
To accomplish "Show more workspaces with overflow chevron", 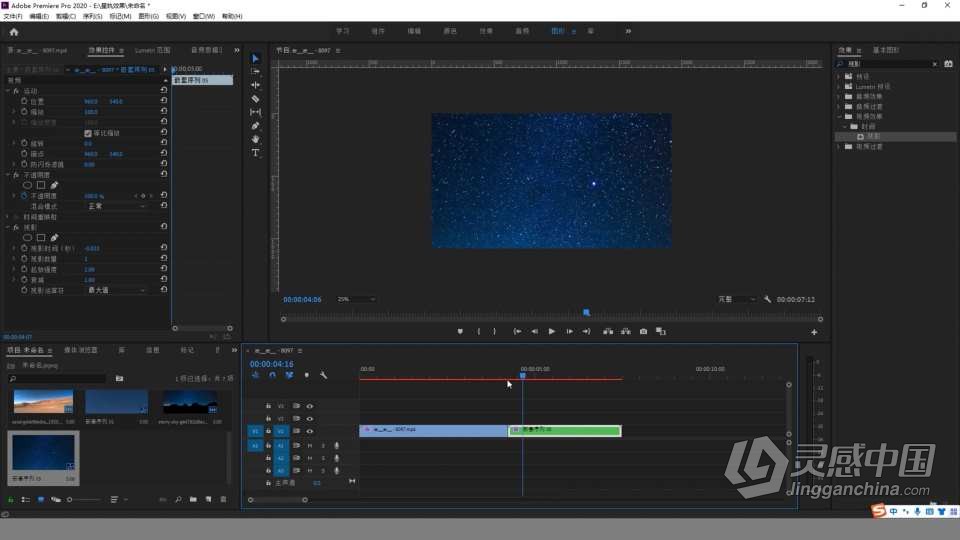I will coord(628,31).
